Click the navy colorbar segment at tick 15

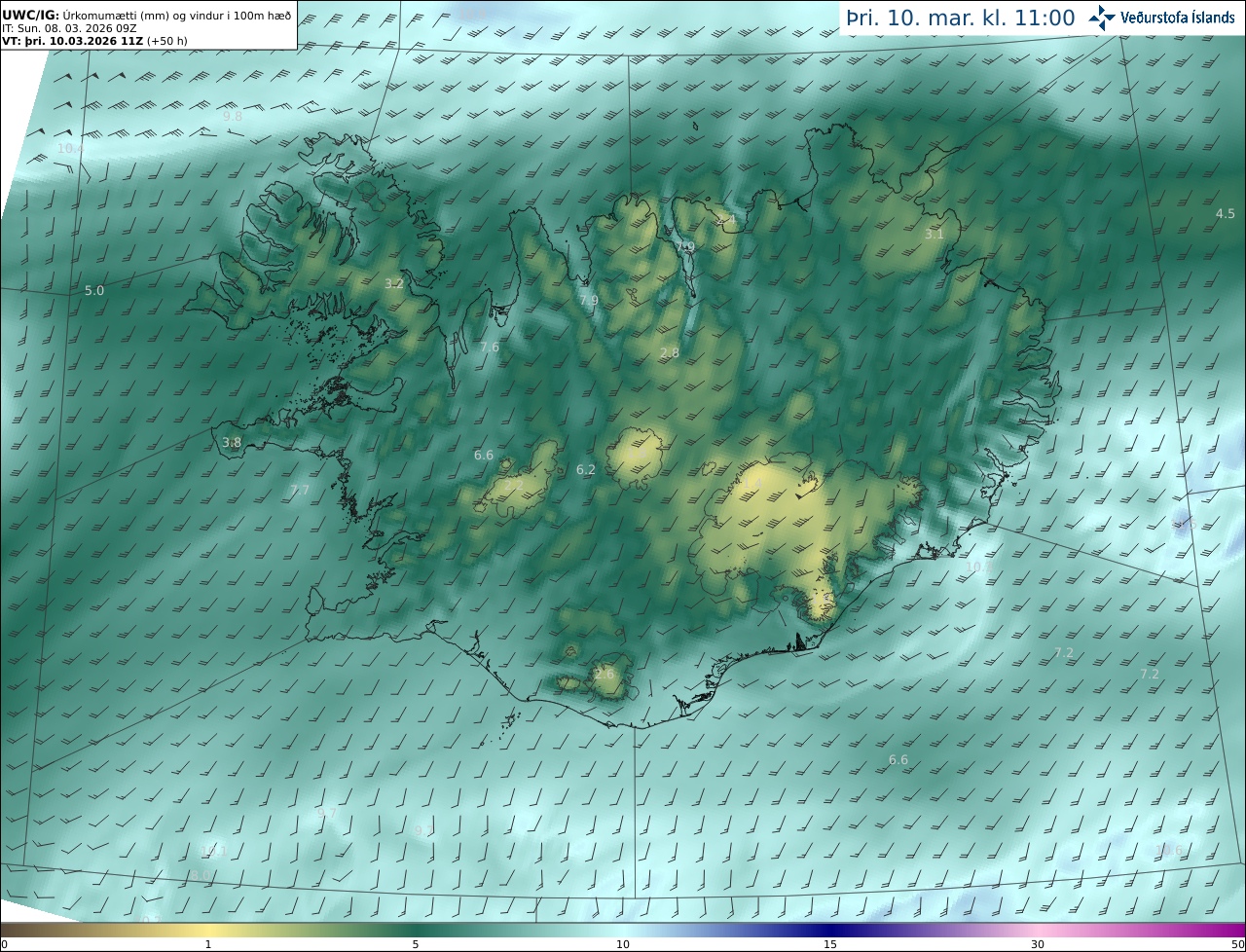click(x=830, y=930)
